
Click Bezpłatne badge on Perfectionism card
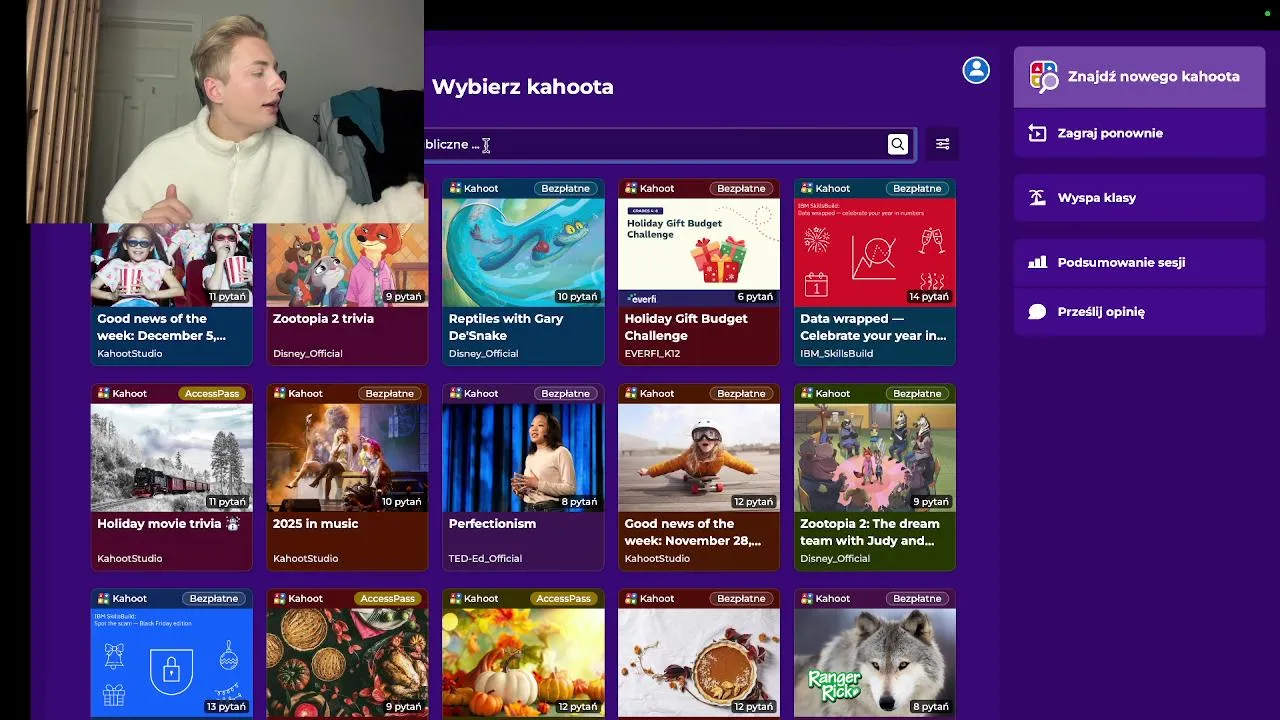pos(565,393)
